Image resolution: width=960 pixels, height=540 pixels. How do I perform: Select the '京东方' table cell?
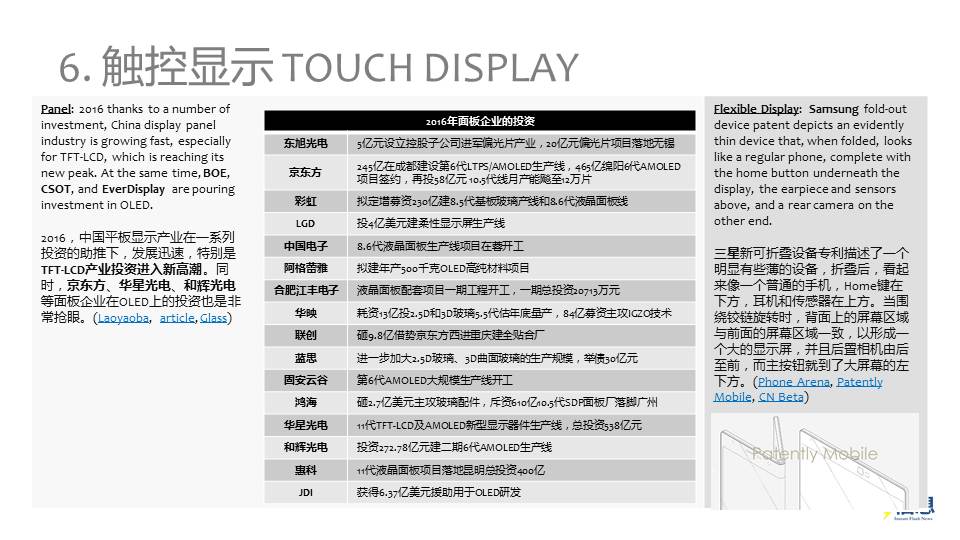pyautogui.click(x=306, y=172)
